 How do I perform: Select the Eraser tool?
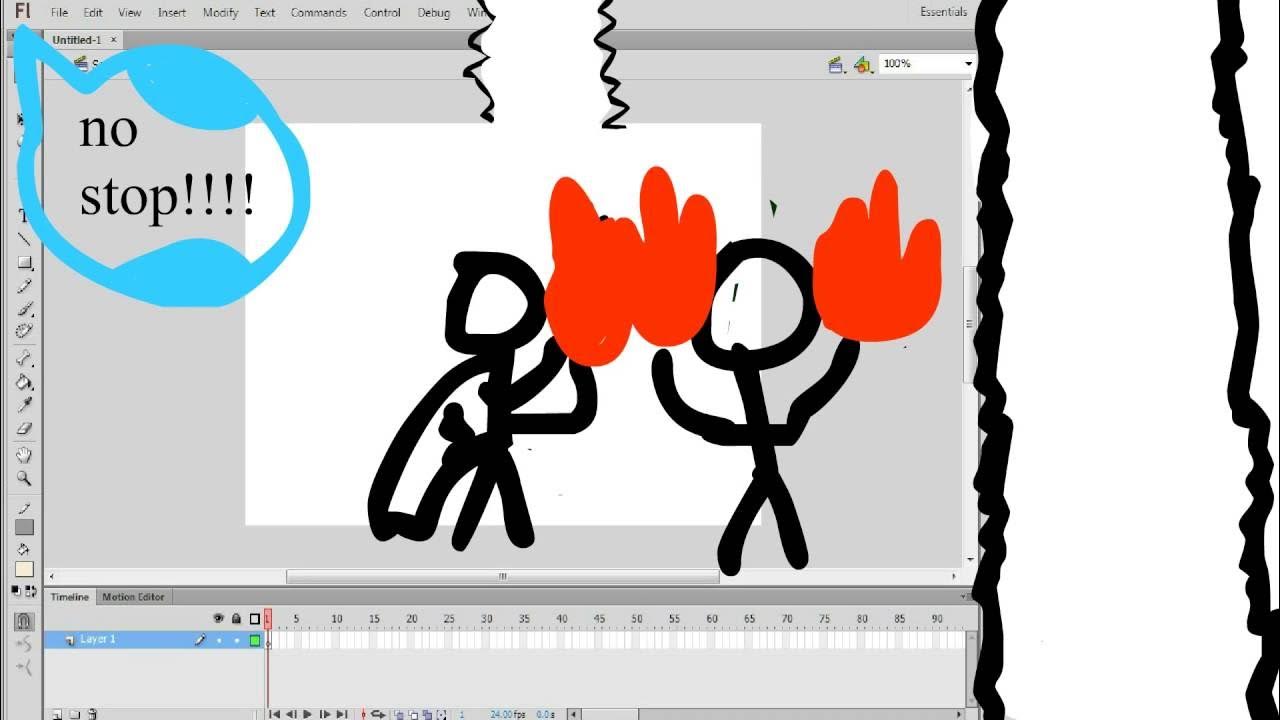[24, 428]
